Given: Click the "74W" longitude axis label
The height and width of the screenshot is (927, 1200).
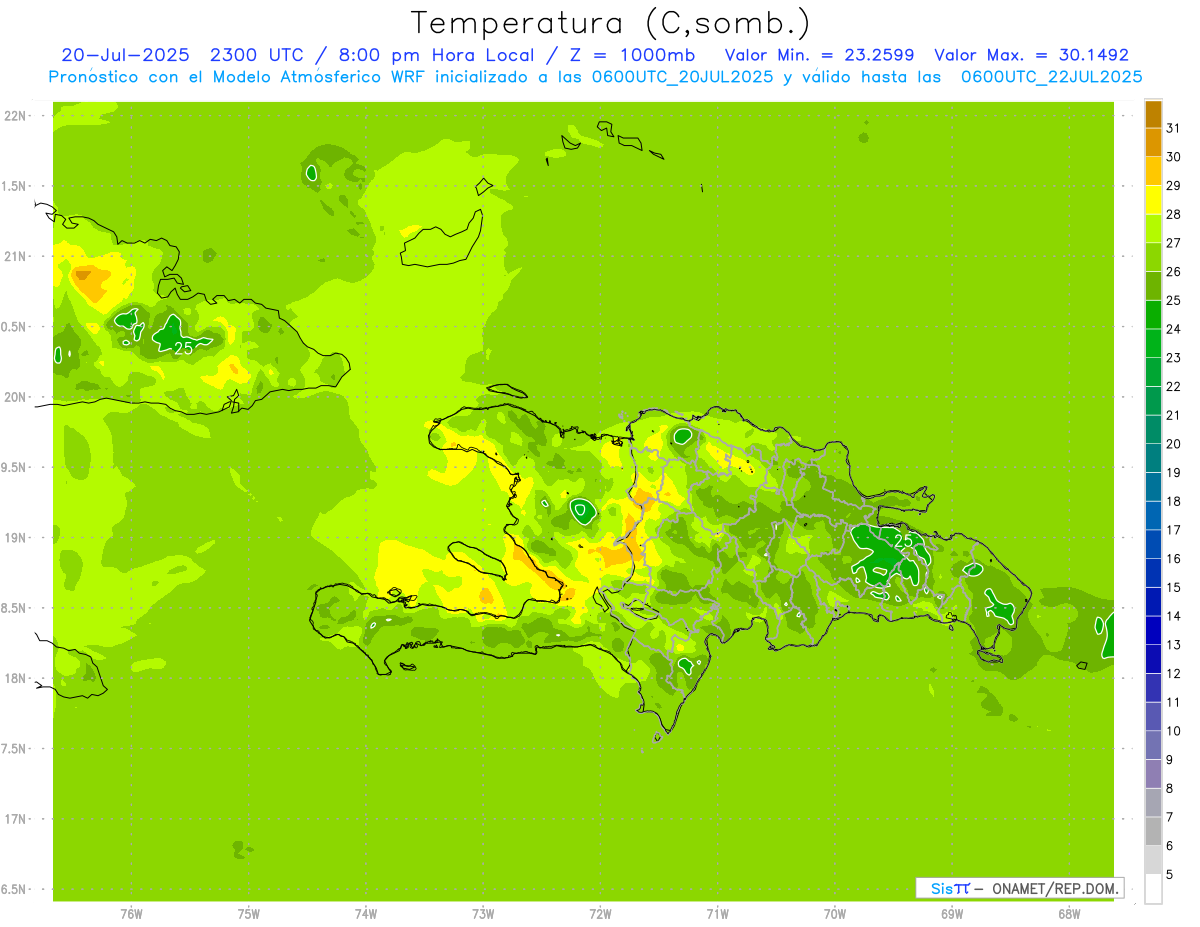Looking at the screenshot, I should click(366, 914).
